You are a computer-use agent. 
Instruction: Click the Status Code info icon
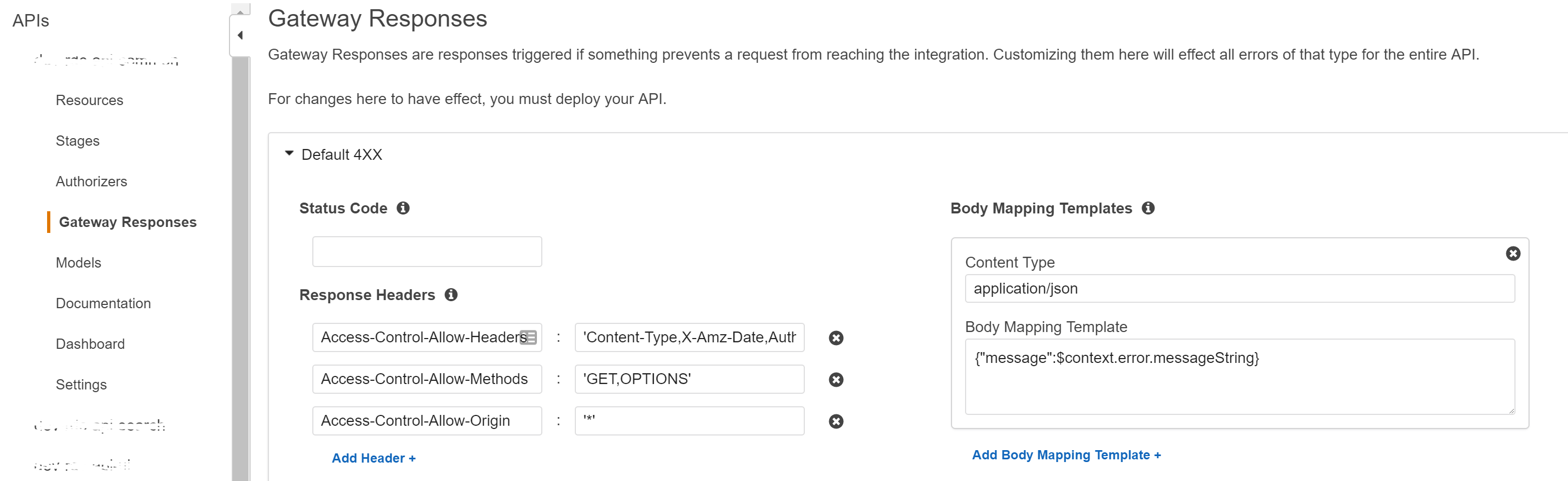point(403,208)
